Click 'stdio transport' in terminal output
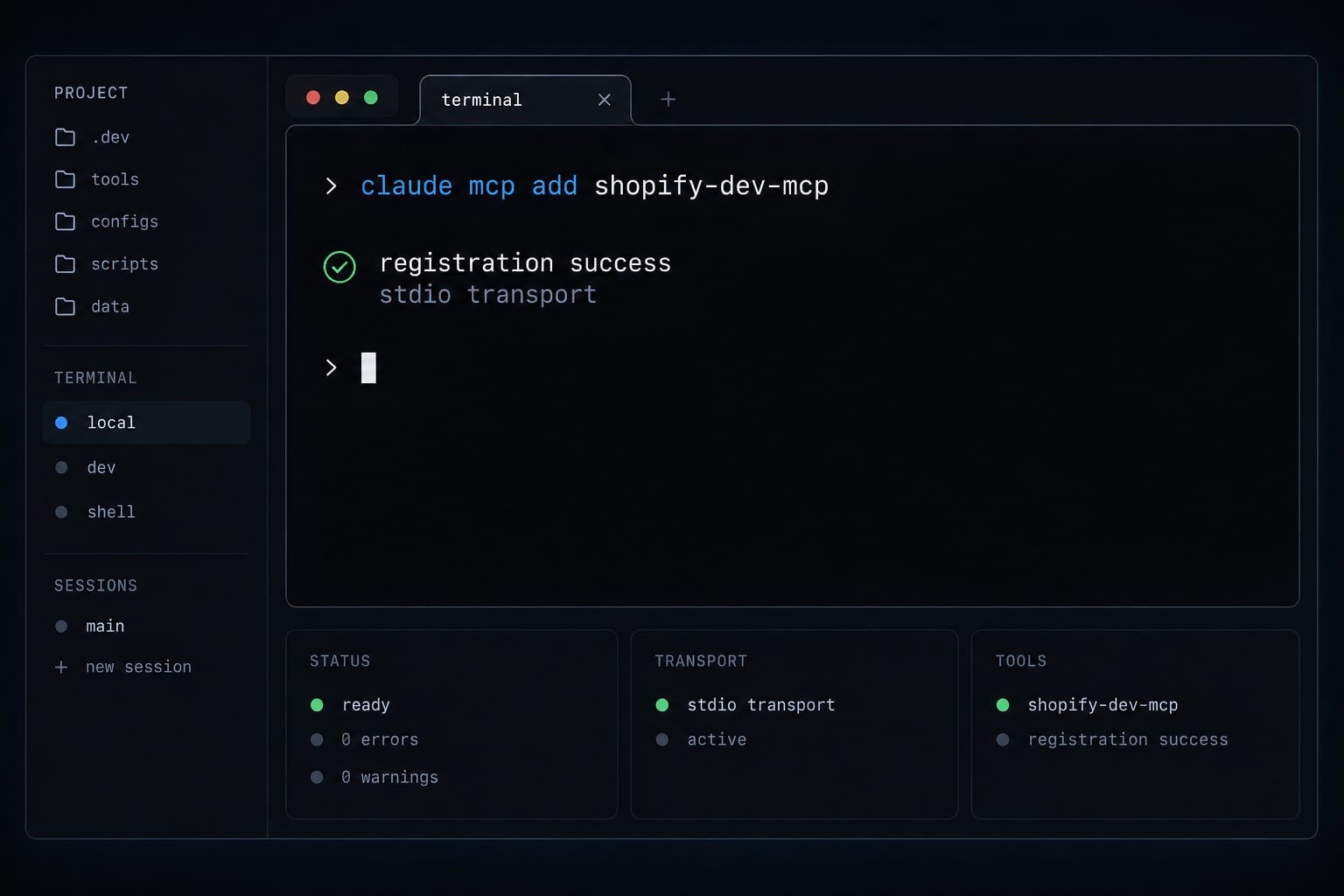This screenshot has height=896, width=1344. click(488, 295)
